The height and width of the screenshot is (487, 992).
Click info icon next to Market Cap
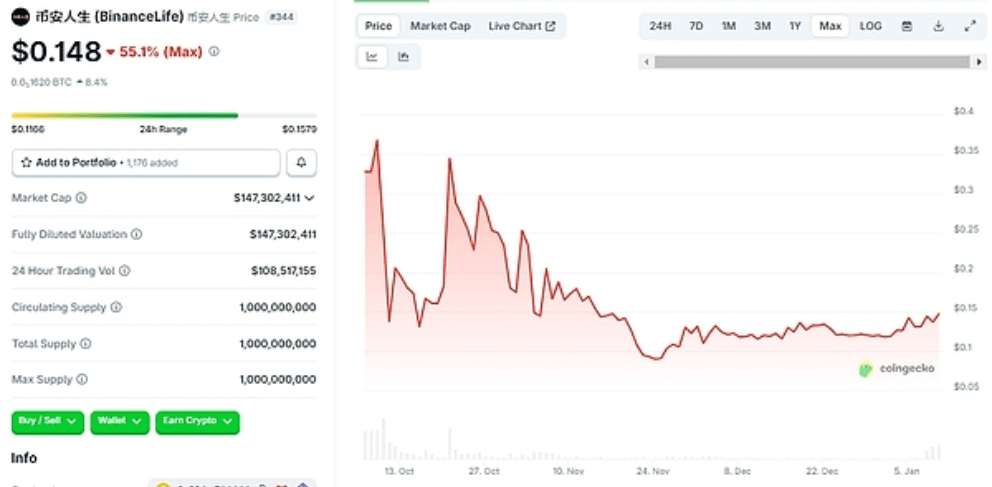(x=81, y=198)
